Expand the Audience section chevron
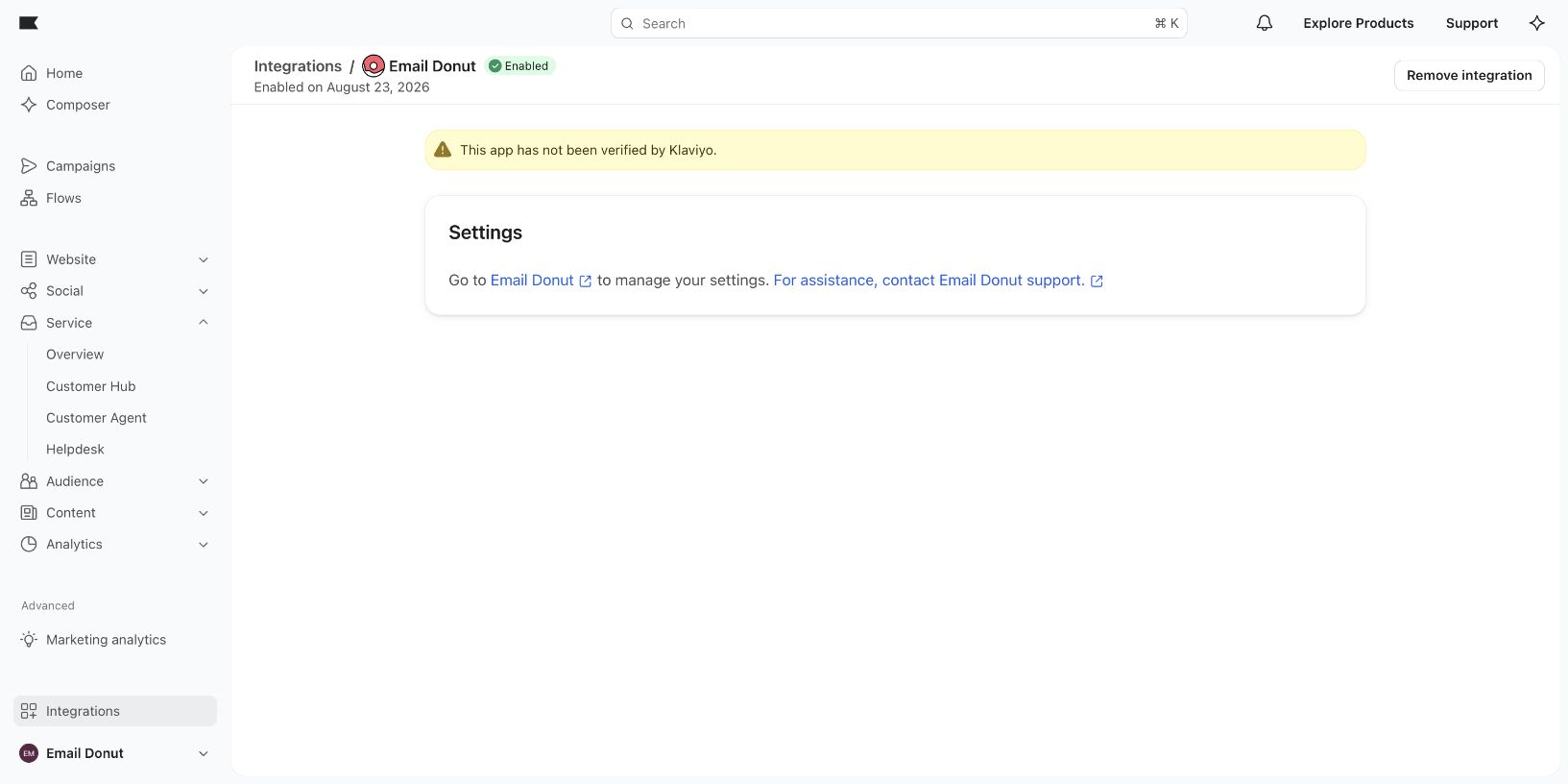Image resolution: width=1568 pixels, height=784 pixels. coord(204,481)
